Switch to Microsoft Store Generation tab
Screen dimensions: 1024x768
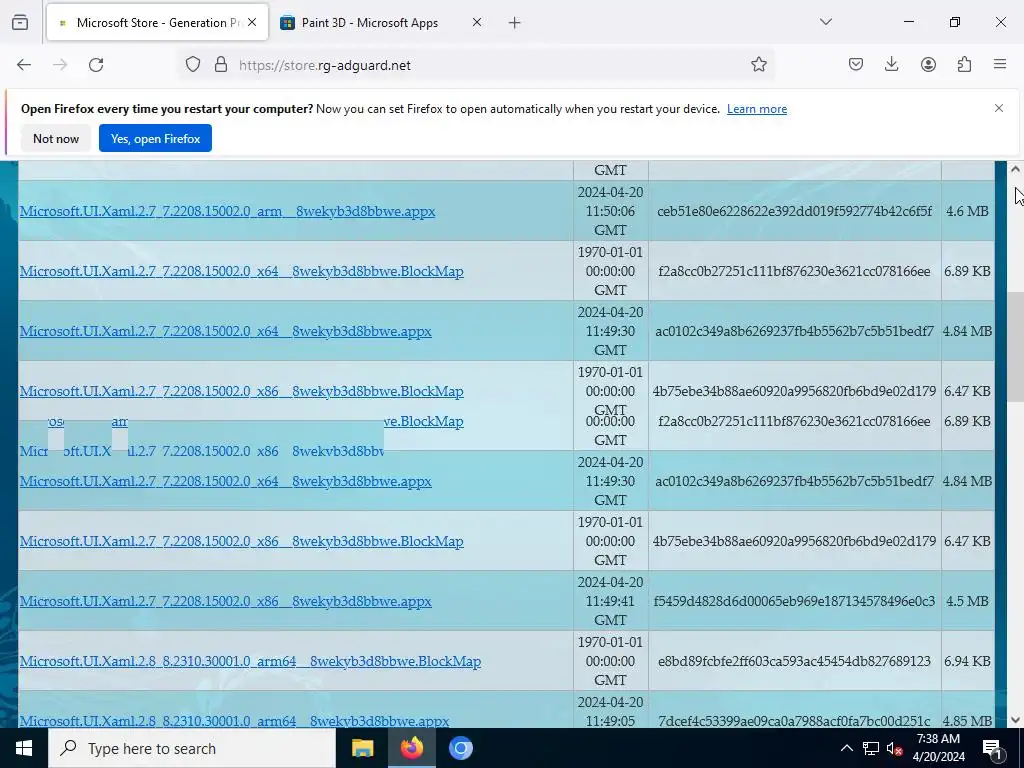pyautogui.click(x=157, y=22)
